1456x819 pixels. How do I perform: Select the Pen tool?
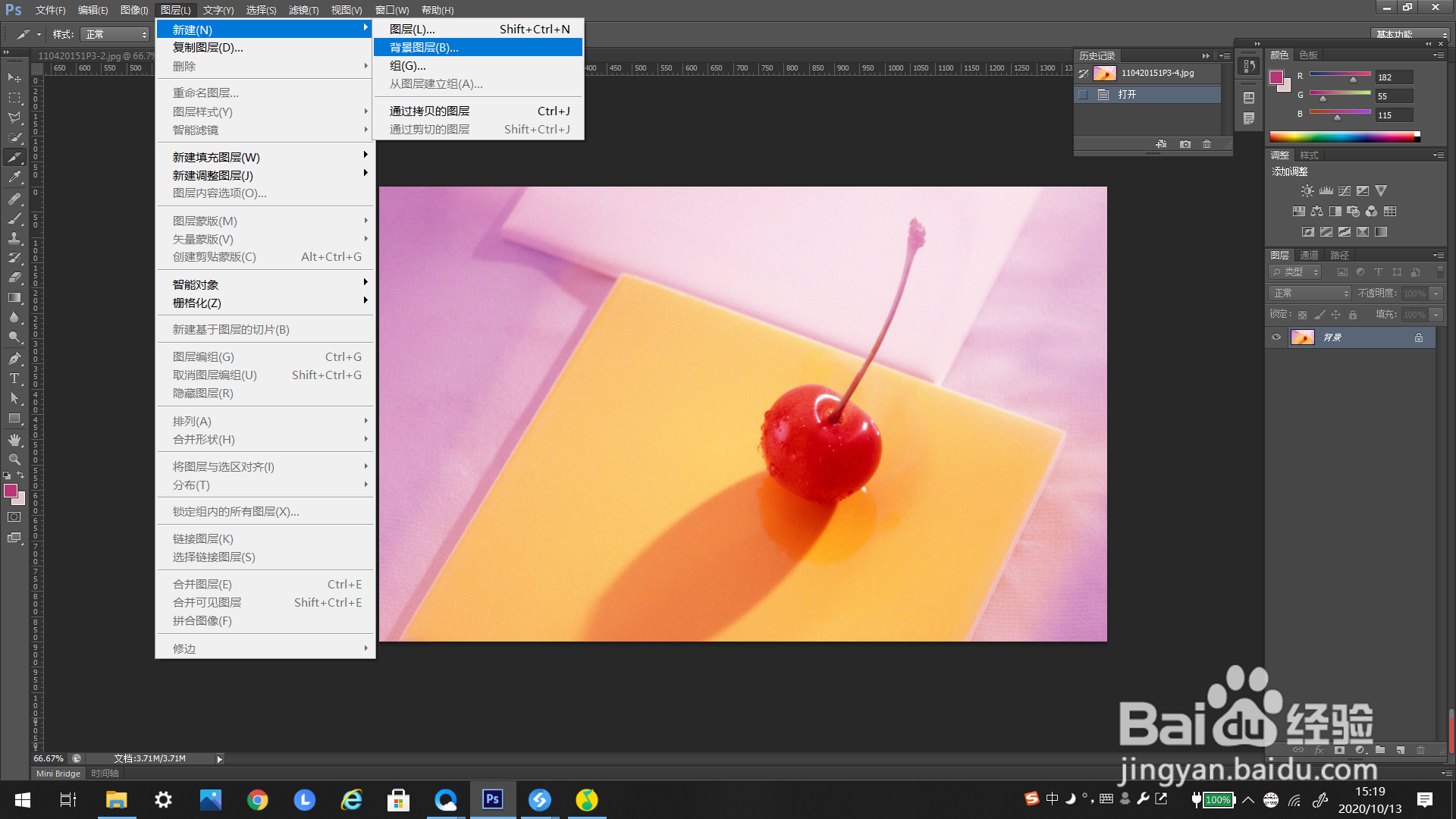14,358
